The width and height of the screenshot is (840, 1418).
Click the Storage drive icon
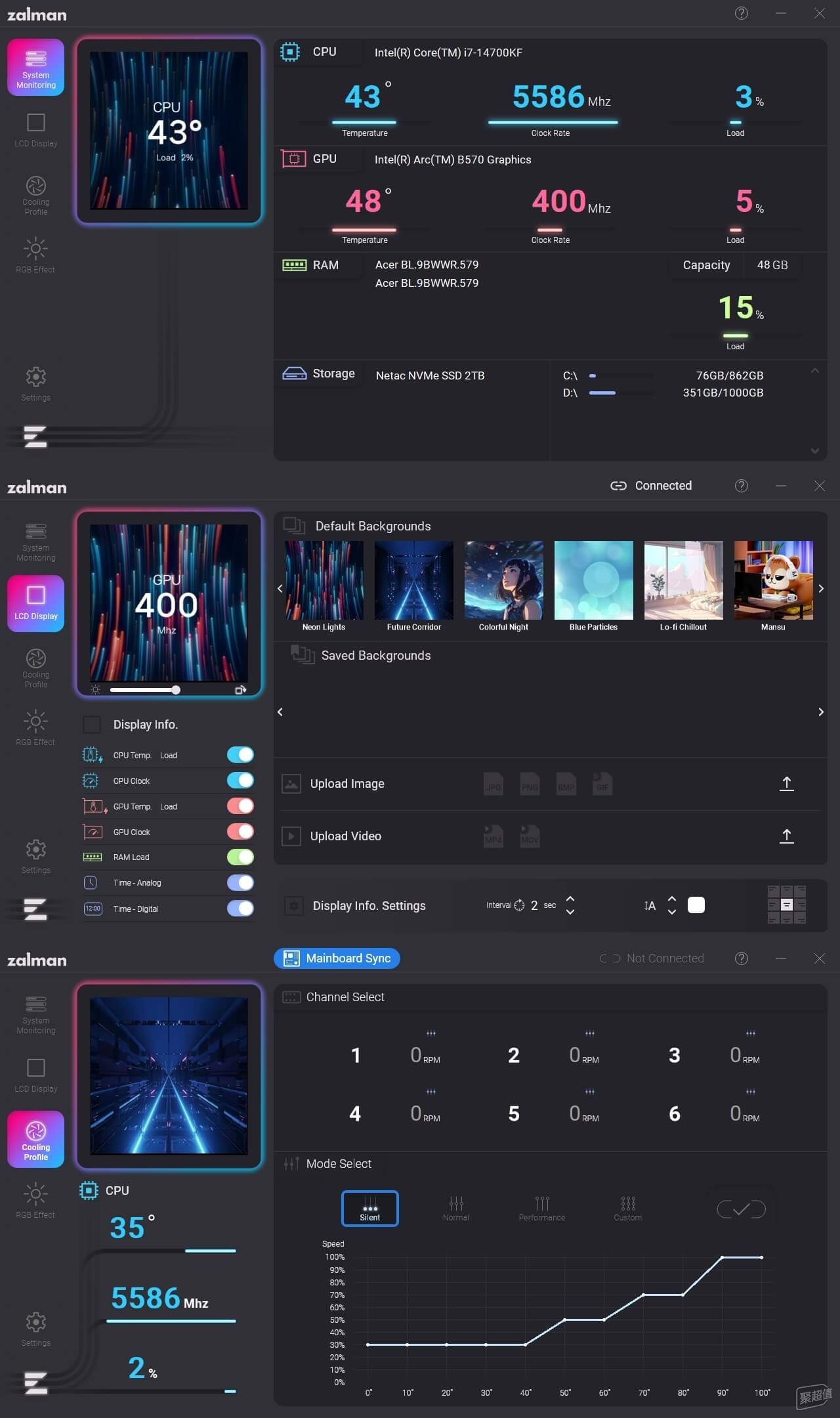click(x=294, y=374)
